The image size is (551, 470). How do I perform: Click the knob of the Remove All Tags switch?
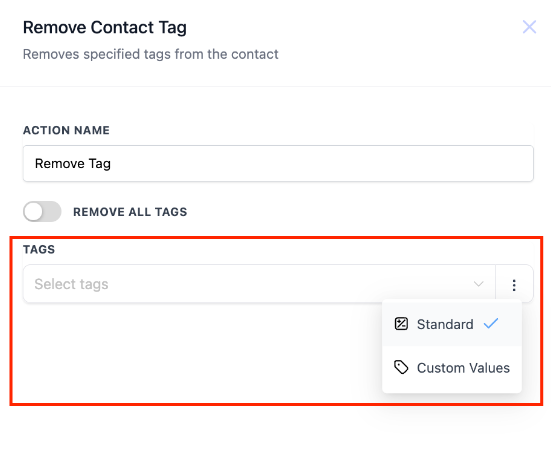[33, 212]
